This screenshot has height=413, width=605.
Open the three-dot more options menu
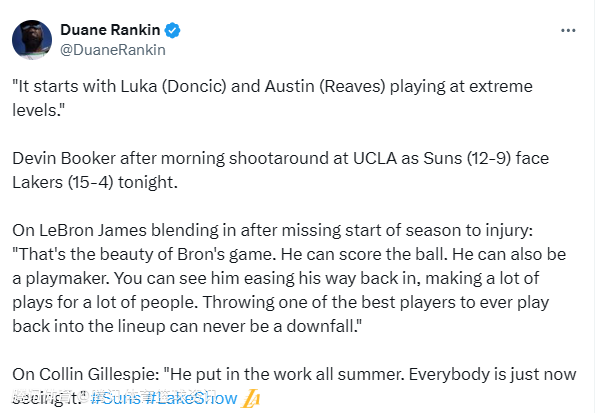[x=568, y=31]
